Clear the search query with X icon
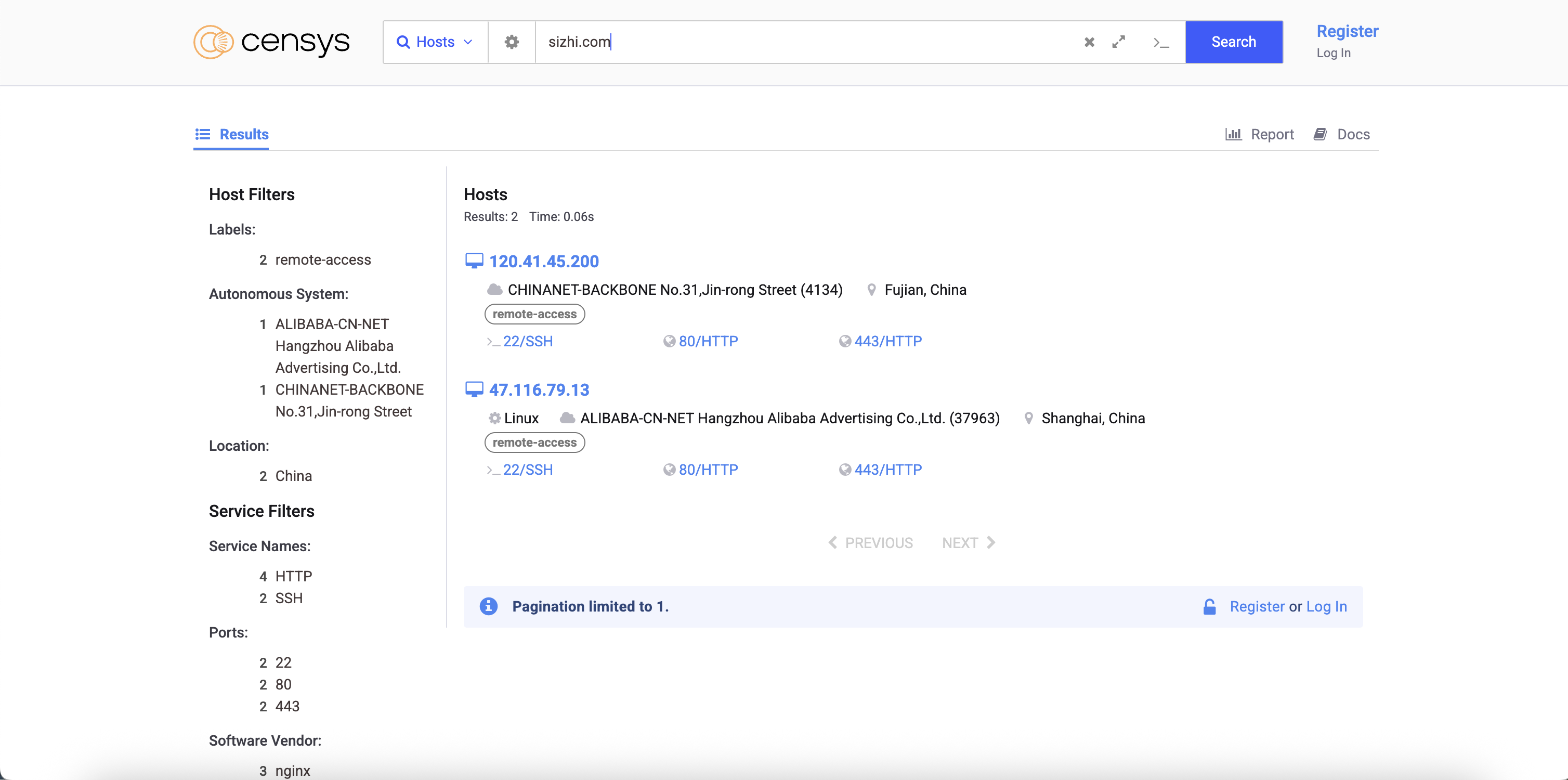1568x780 pixels. click(1089, 42)
